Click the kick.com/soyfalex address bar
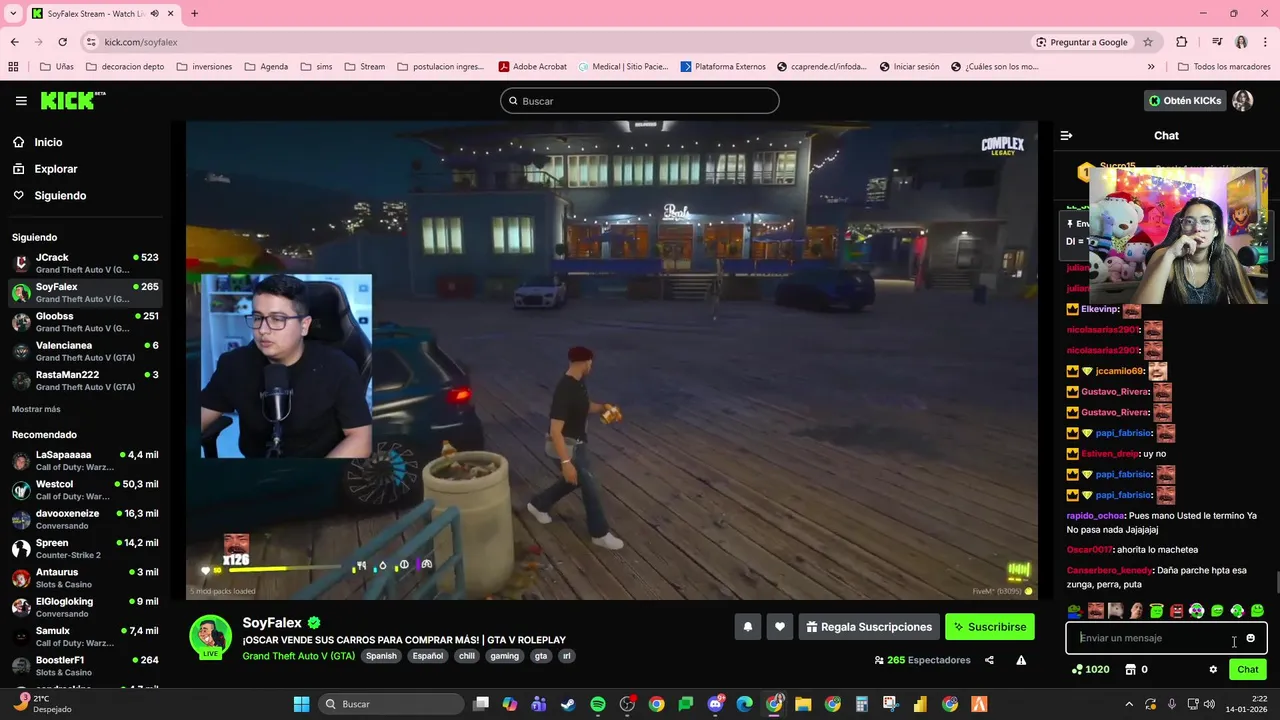1280x720 pixels. [560, 42]
